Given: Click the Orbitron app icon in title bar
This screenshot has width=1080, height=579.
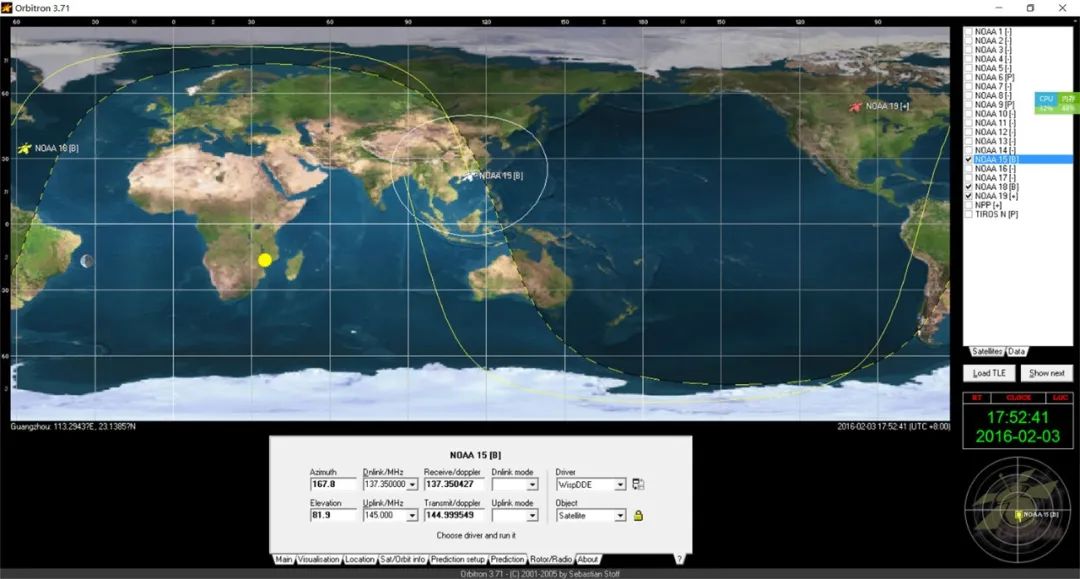Looking at the screenshot, I should [7, 8].
